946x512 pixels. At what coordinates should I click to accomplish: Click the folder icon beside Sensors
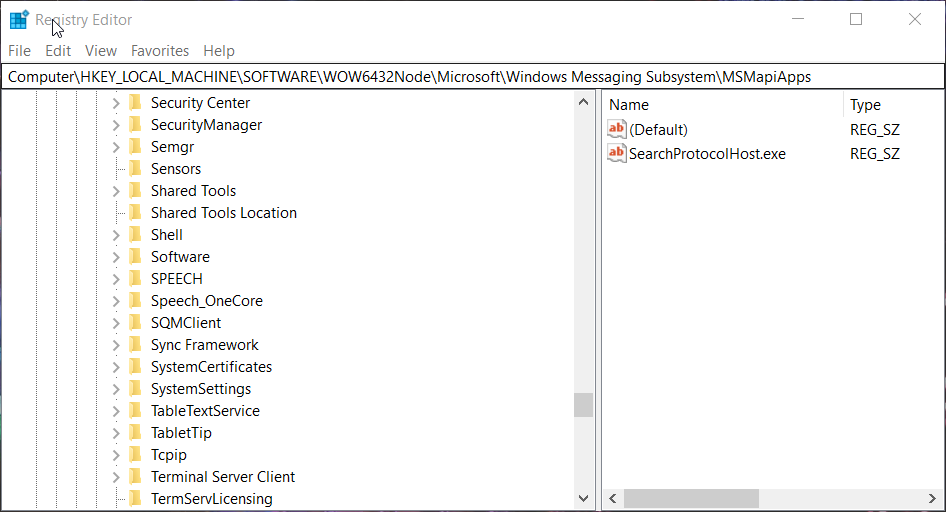pyautogui.click(x=136, y=169)
